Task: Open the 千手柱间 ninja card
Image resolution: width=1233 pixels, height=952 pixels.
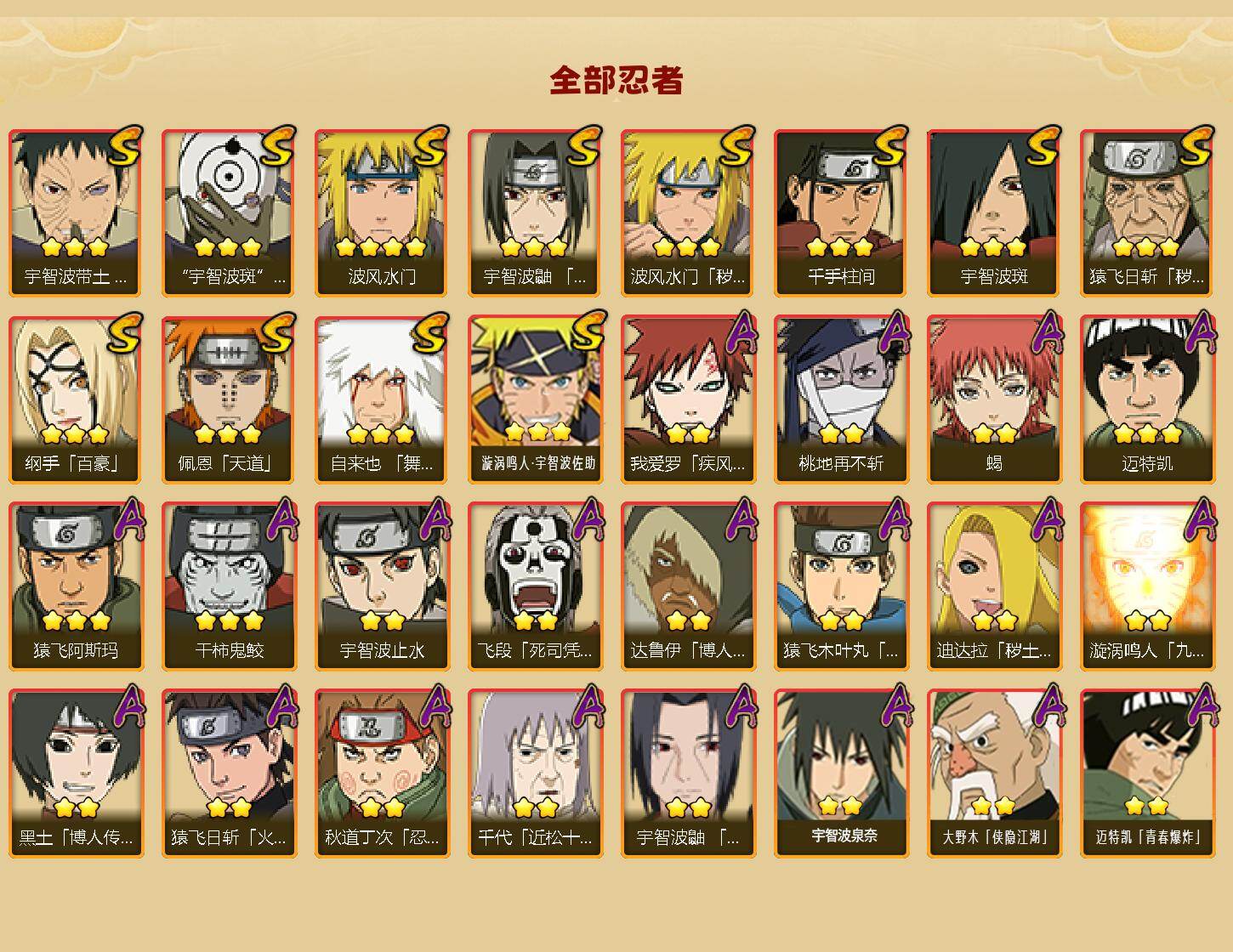Action: coord(841,212)
